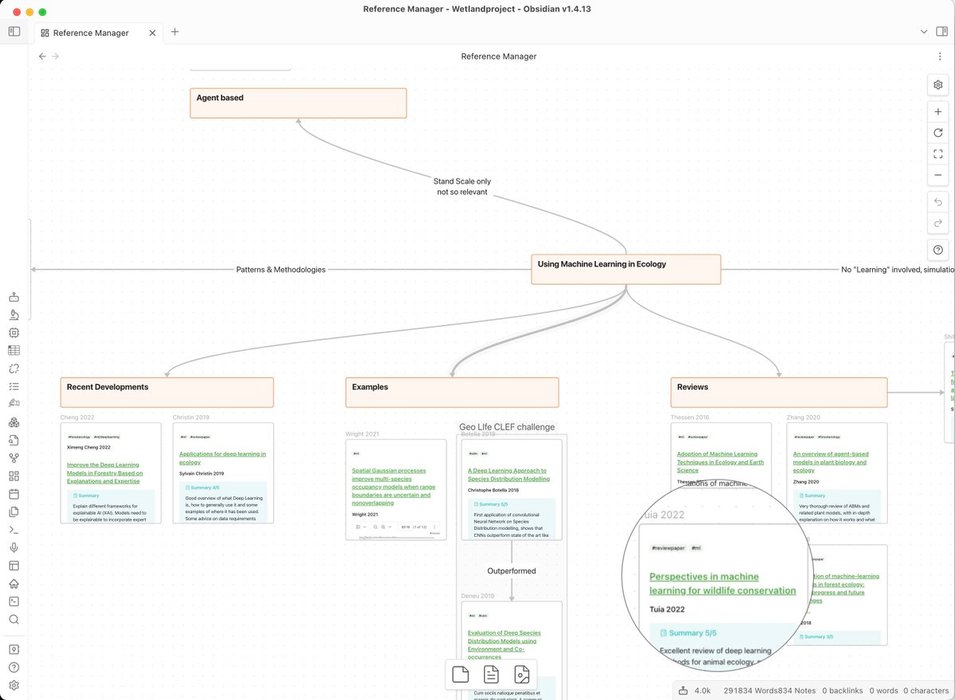Open the search icon in left ribbon
The height and width of the screenshot is (700, 955).
point(14,620)
